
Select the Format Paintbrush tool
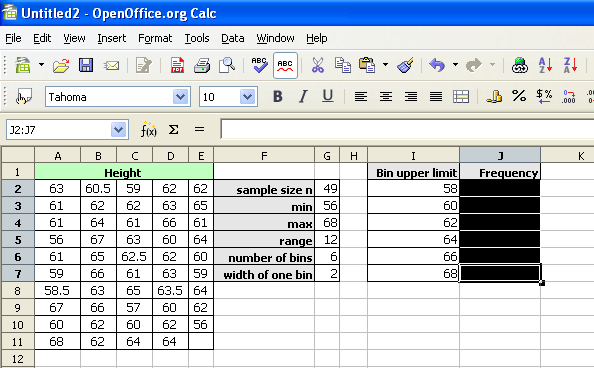(405, 65)
